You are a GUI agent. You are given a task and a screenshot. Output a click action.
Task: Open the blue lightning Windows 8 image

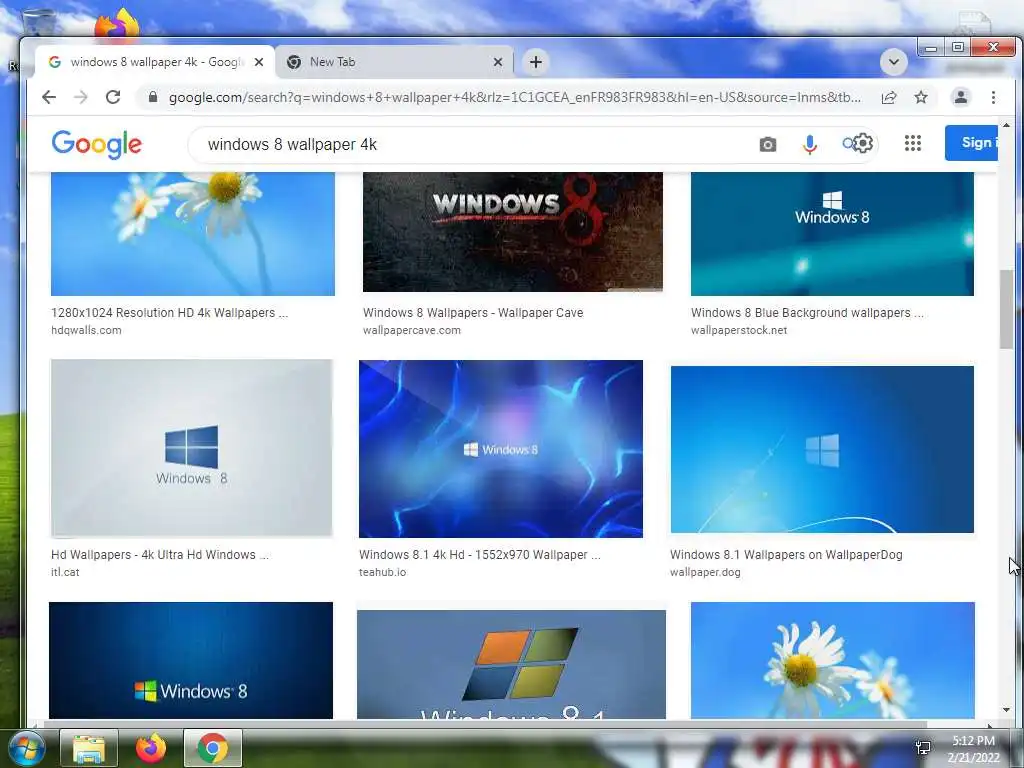coord(501,449)
